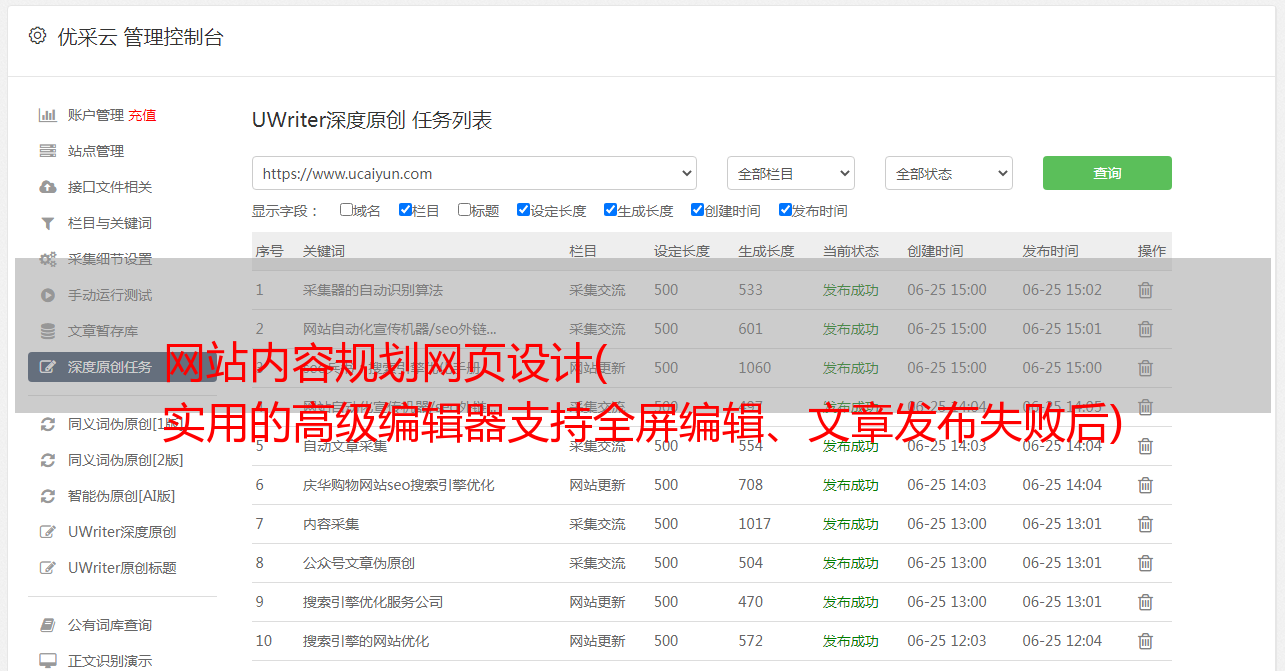The image size is (1285, 671).
Task: Select 智能伪原创[AI版] sidebar item
Action: [x=121, y=496]
